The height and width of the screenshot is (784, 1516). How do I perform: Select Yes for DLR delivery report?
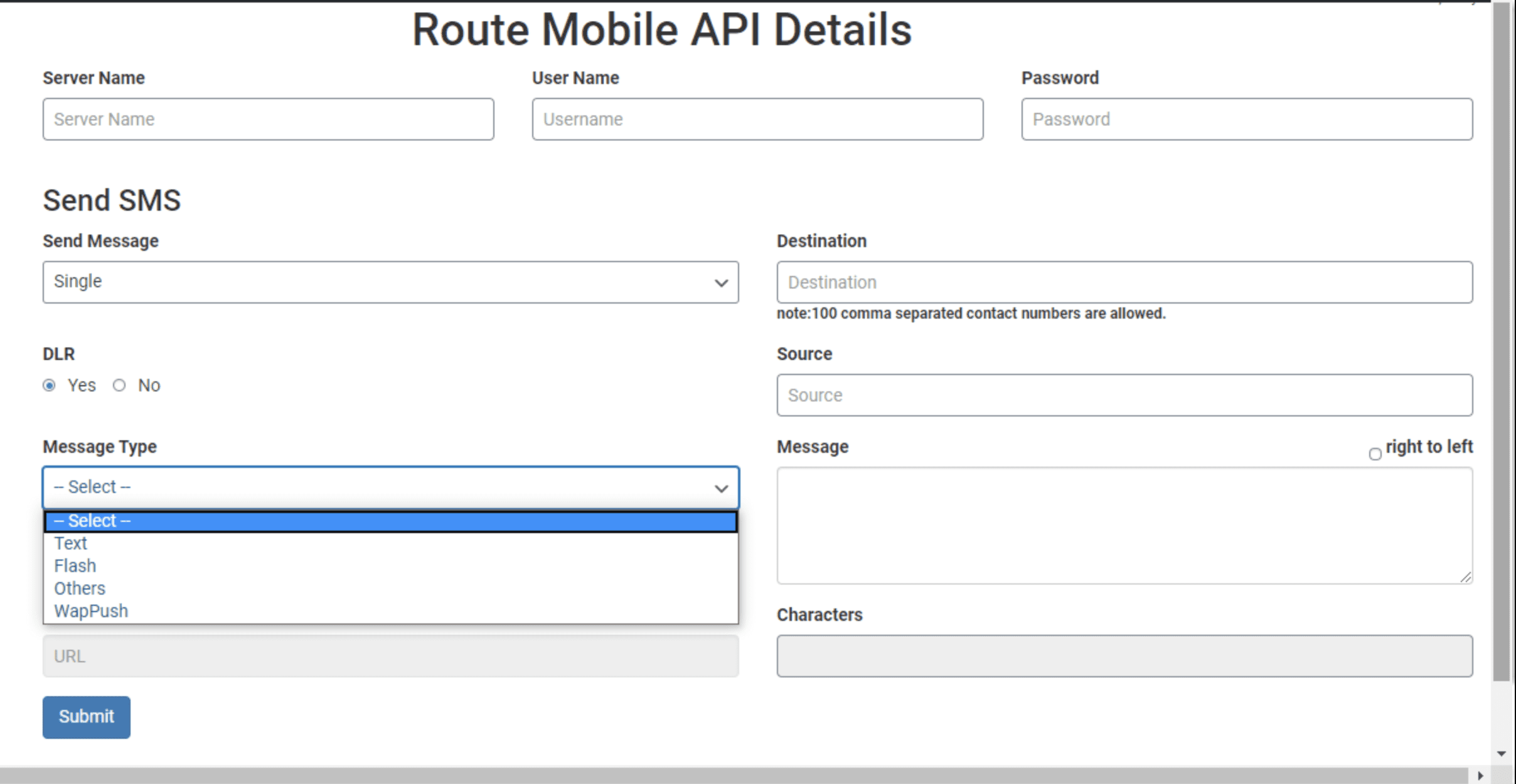50,386
